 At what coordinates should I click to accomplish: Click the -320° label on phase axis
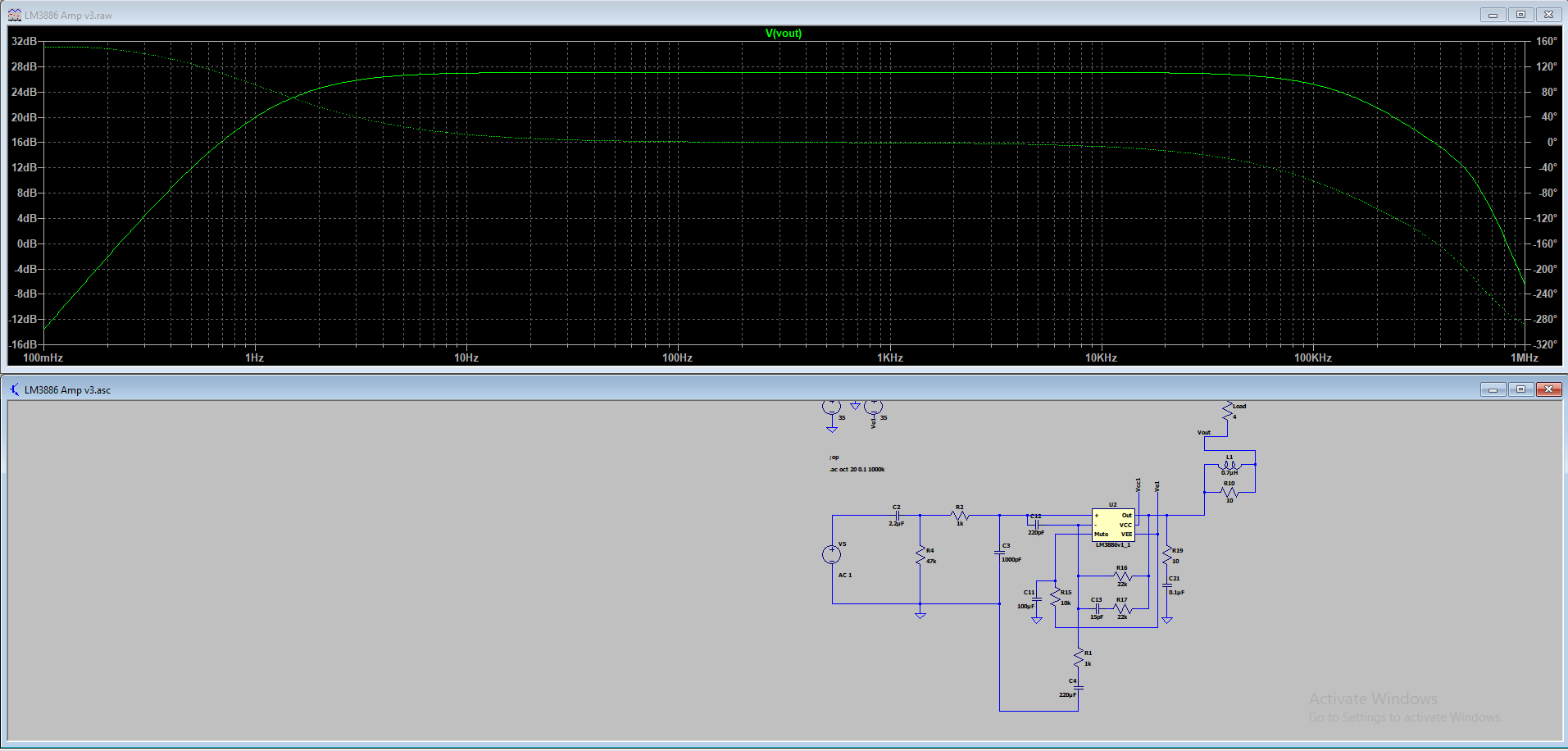pyautogui.click(x=1544, y=344)
